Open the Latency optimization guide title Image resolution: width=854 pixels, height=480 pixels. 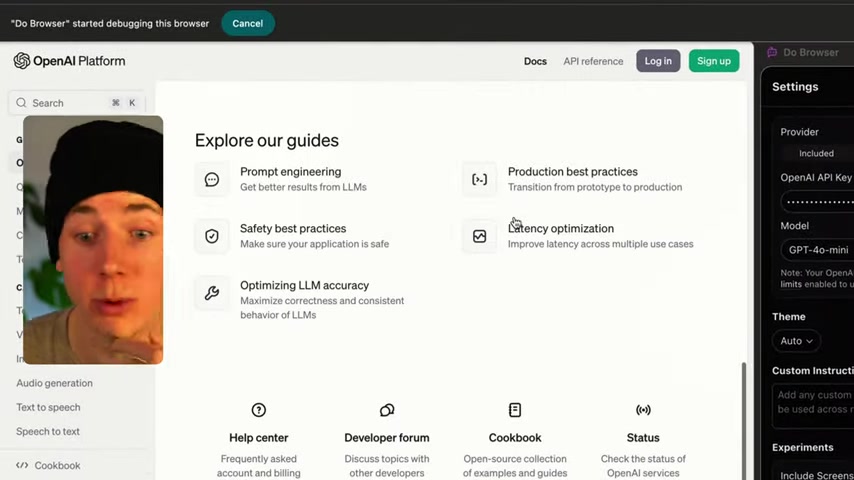pyautogui.click(x=561, y=228)
